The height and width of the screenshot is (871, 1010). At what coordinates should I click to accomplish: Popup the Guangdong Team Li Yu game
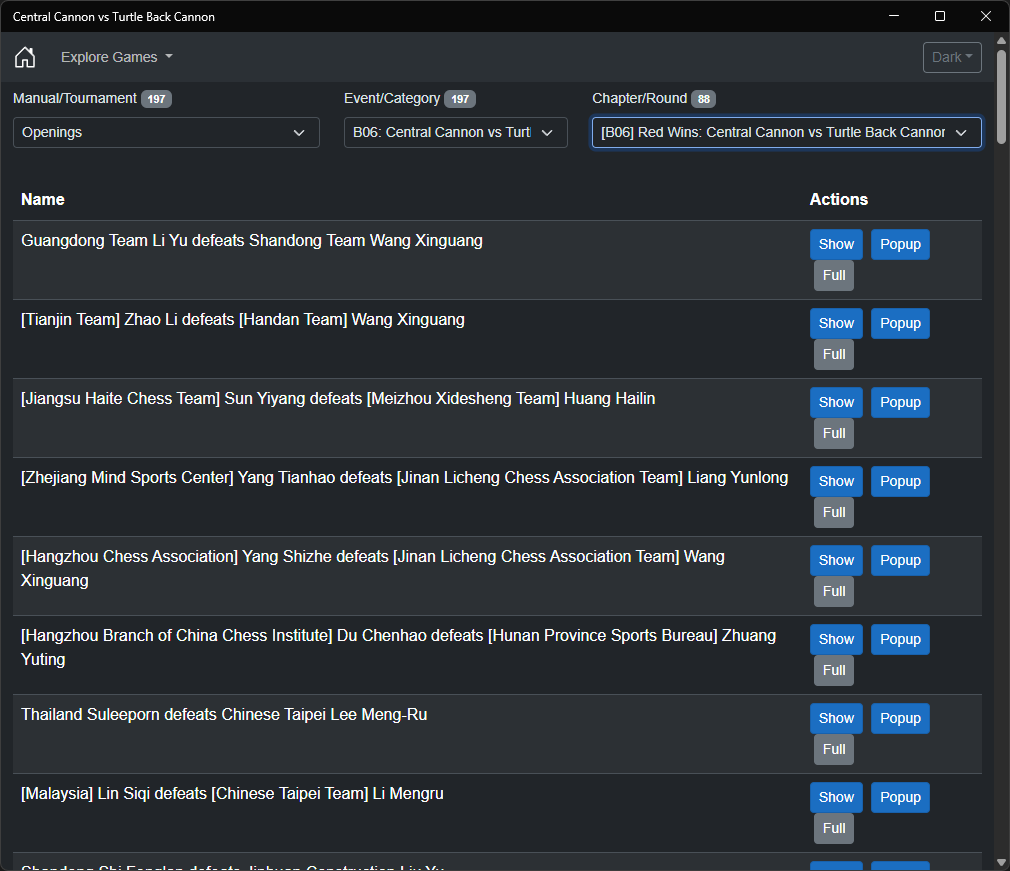(x=900, y=245)
